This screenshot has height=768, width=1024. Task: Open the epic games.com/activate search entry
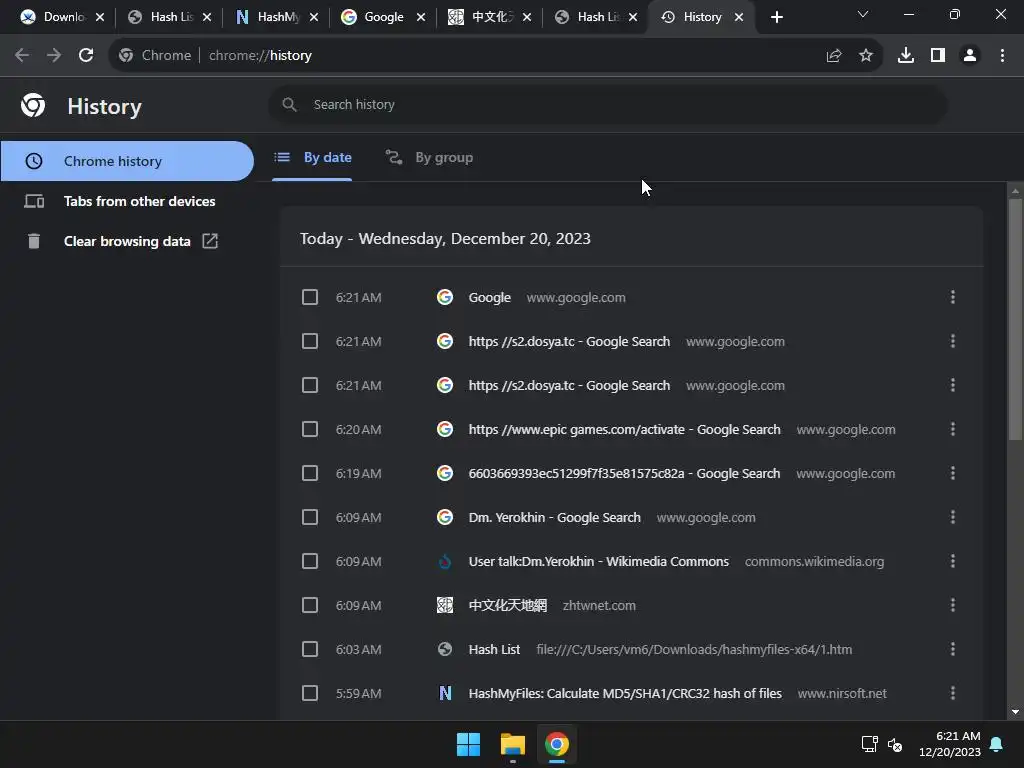624,429
